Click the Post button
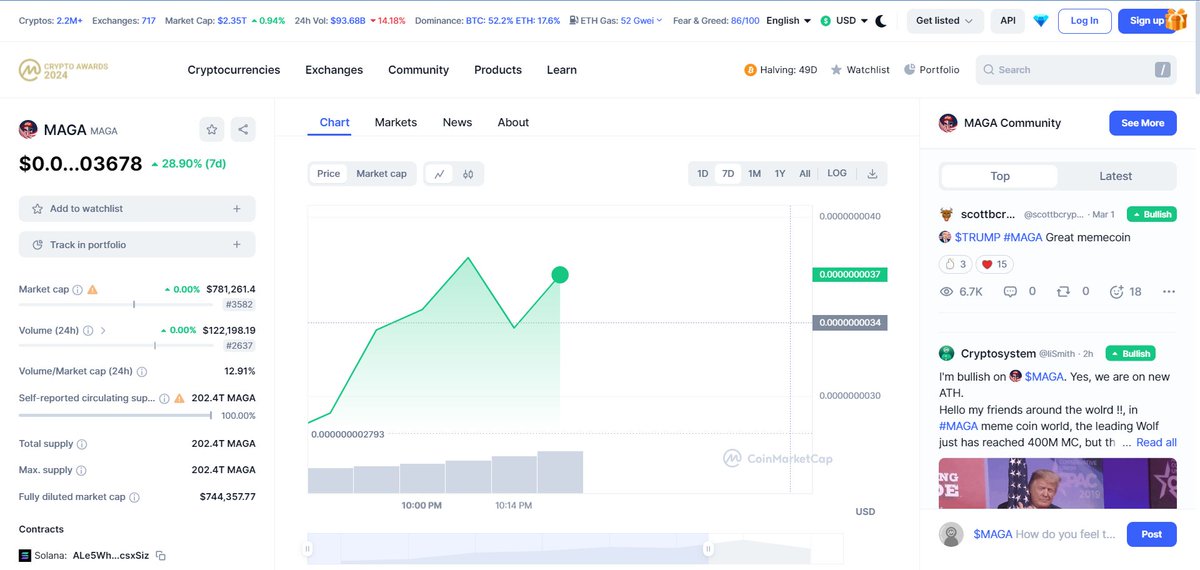The image size is (1200, 570). pos(1152,534)
